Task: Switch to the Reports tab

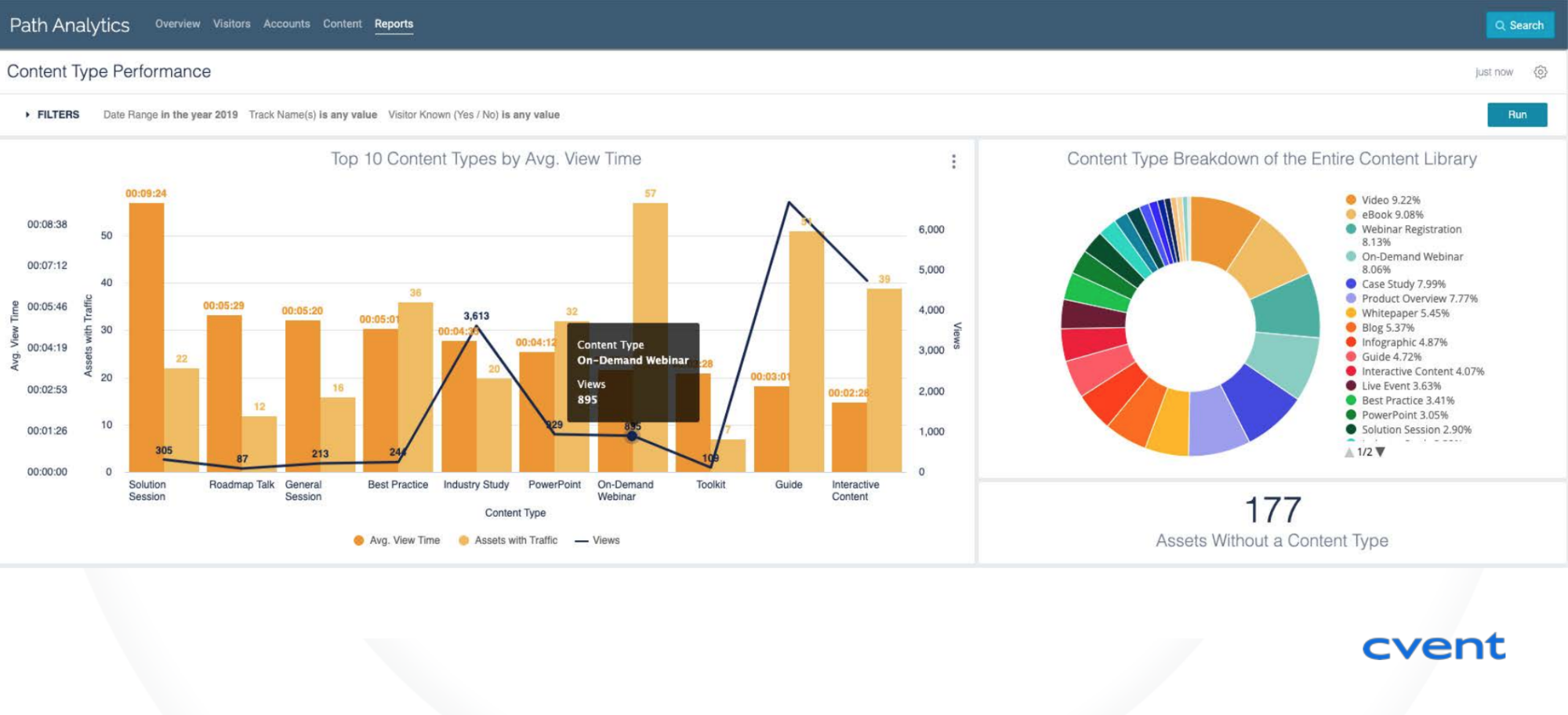Action: (394, 24)
